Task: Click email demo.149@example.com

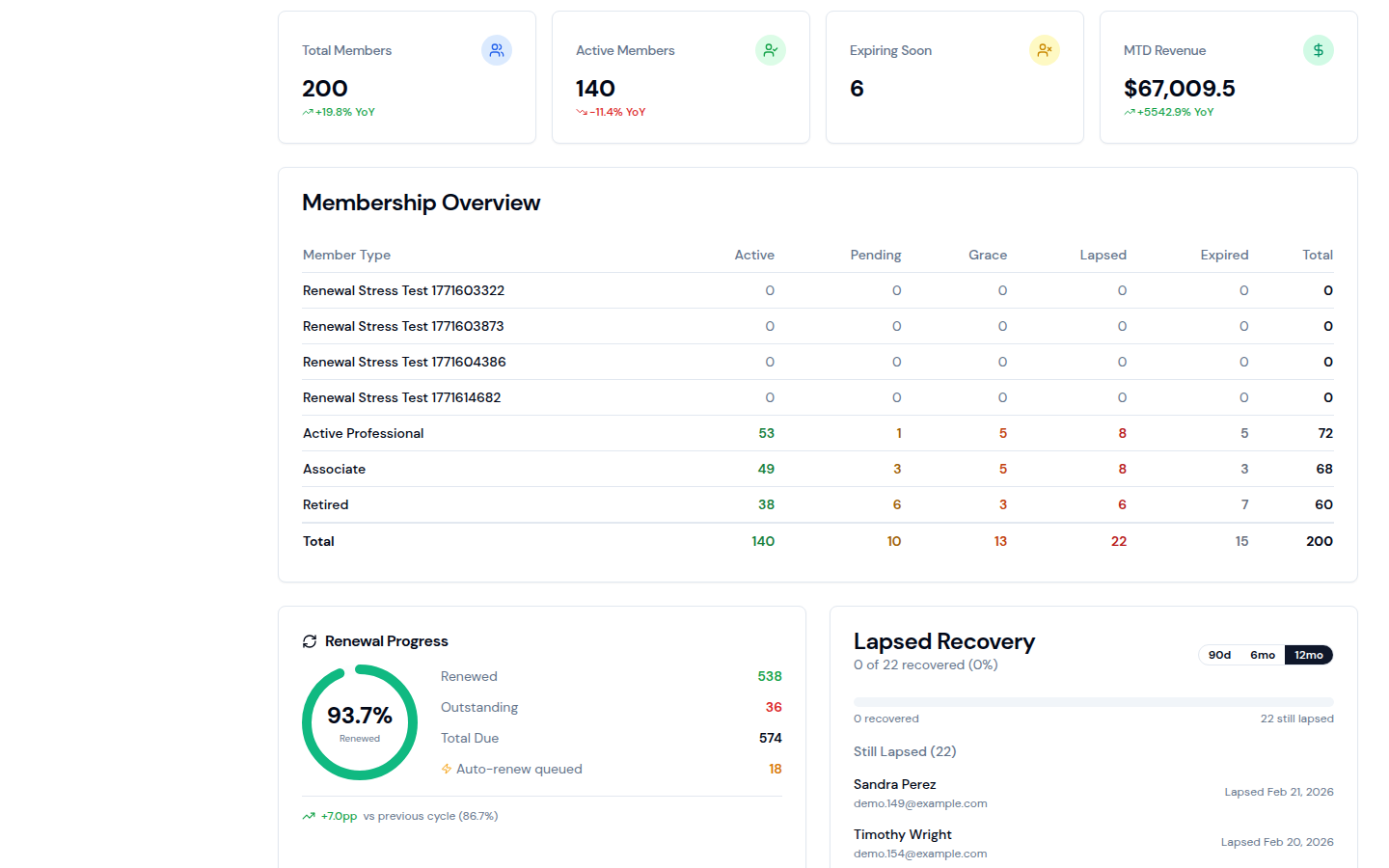Action: pos(920,803)
